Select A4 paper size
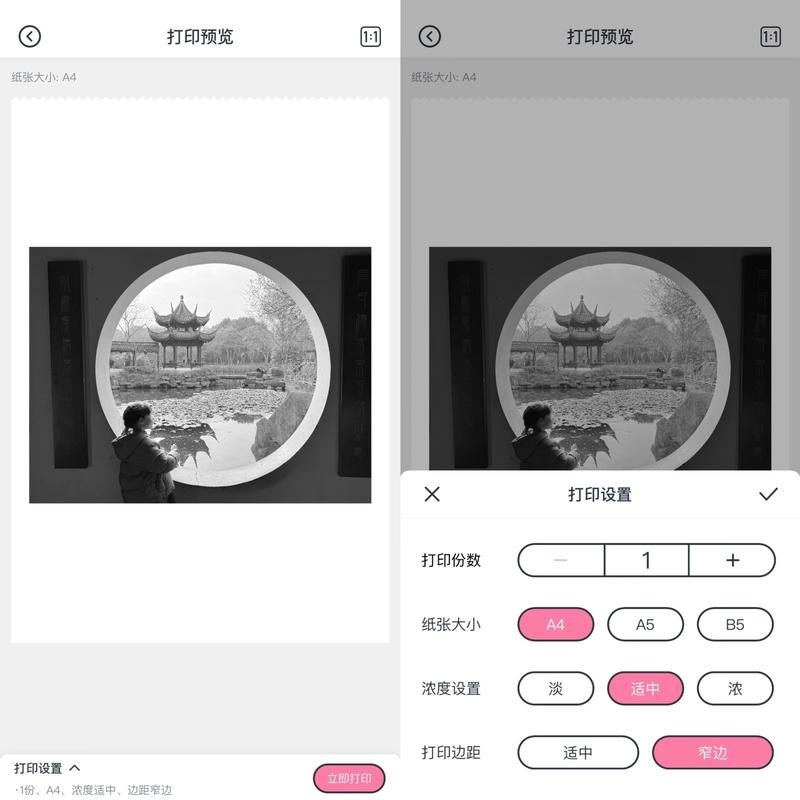Screen dimensions: 800x800 point(556,624)
